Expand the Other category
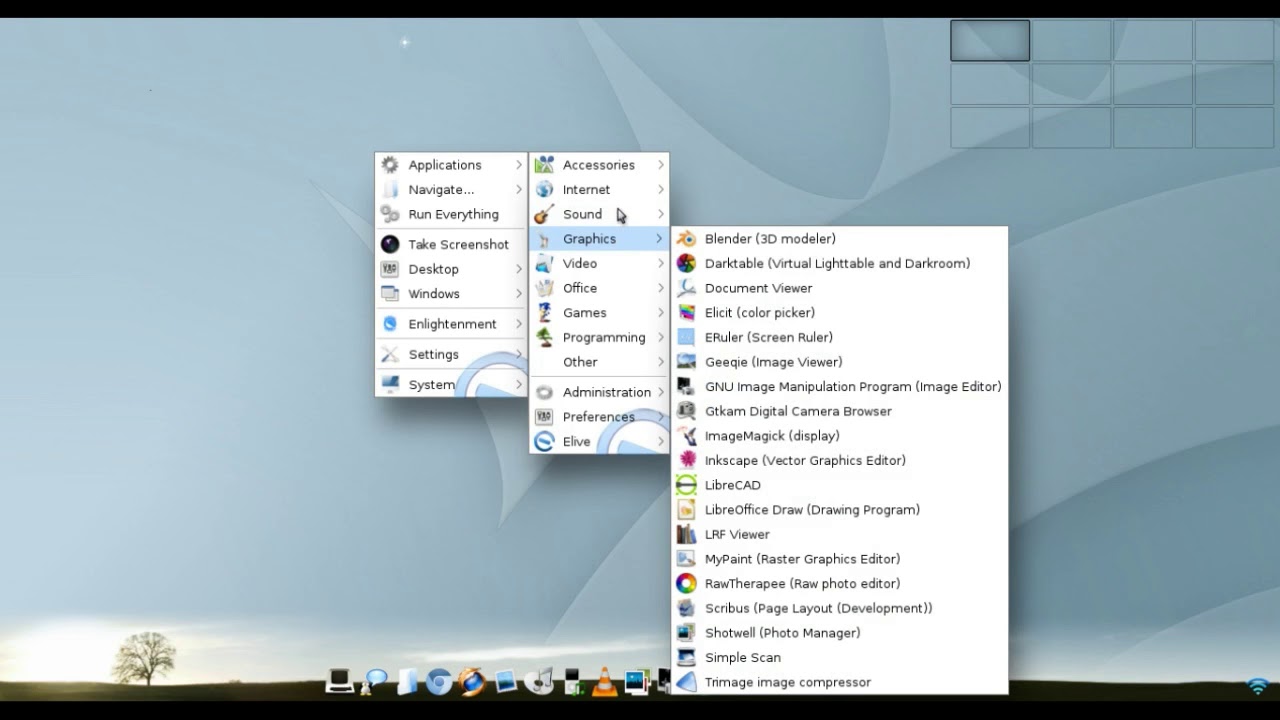Screen dimensions: 1280x720 599,362
